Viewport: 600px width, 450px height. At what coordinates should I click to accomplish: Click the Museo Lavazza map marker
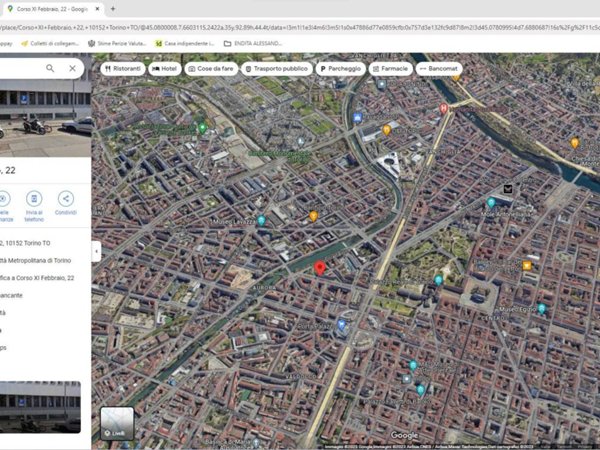pos(261,220)
